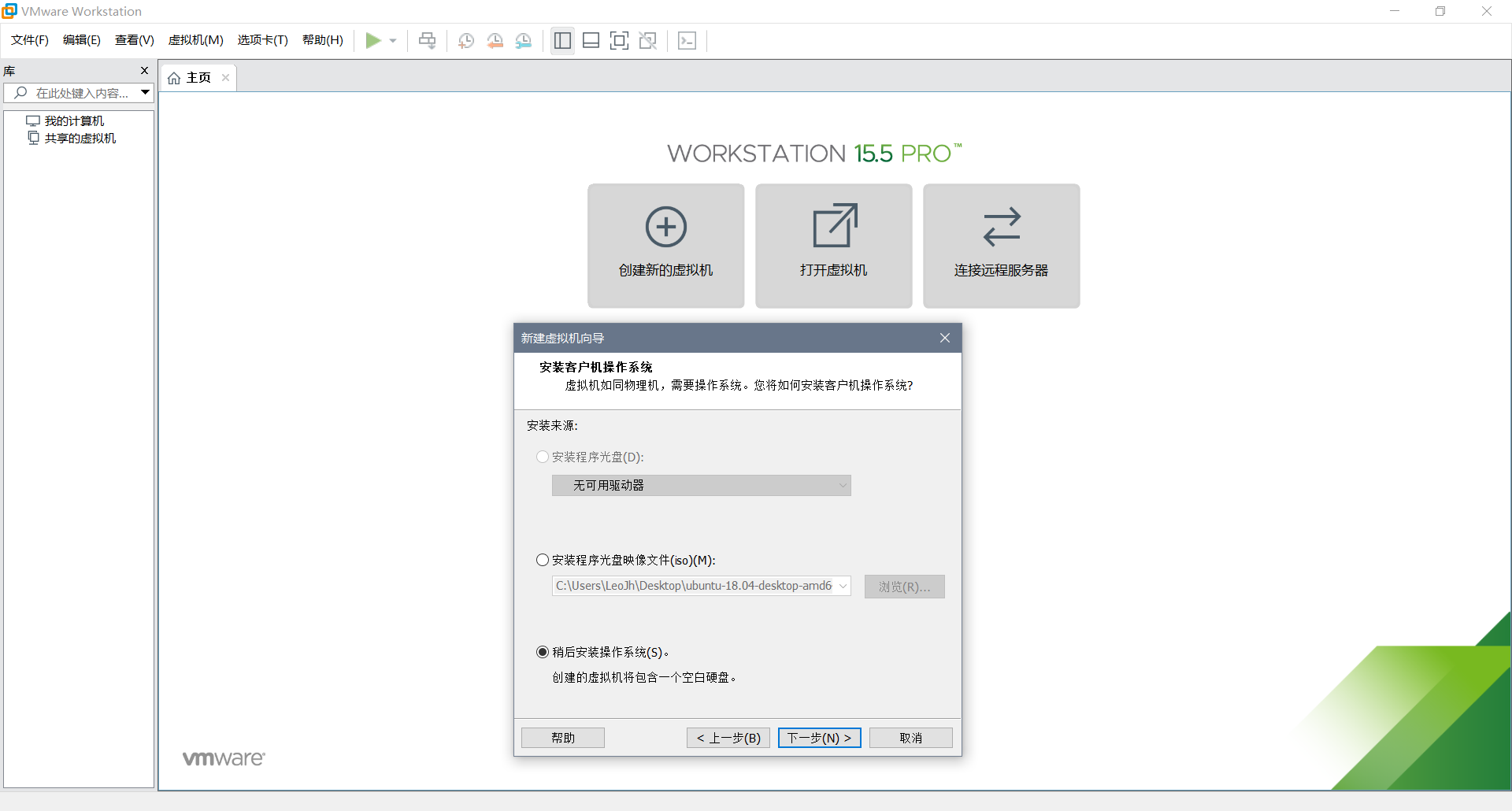Enter full screen mode icon
Image resolution: width=1512 pixels, height=811 pixels.
619,41
